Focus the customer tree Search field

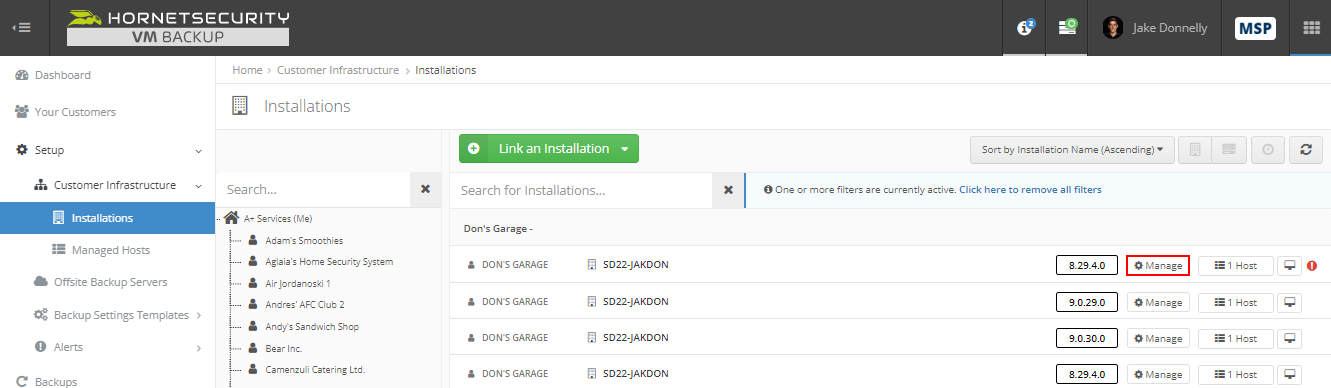(x=313, y=189)
